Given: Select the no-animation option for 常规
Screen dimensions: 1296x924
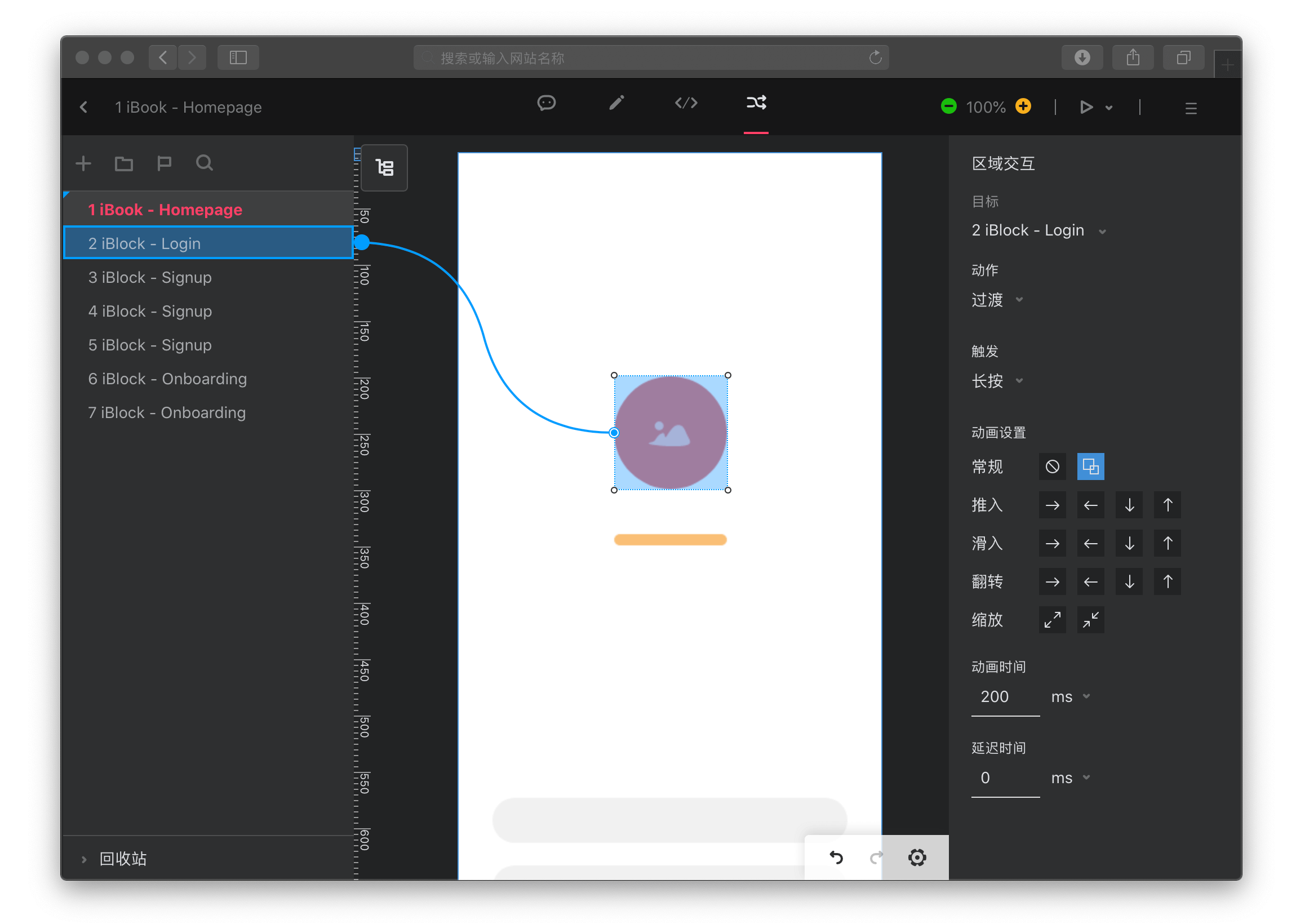Looking at the screenshot, I should coord(1052,467).
